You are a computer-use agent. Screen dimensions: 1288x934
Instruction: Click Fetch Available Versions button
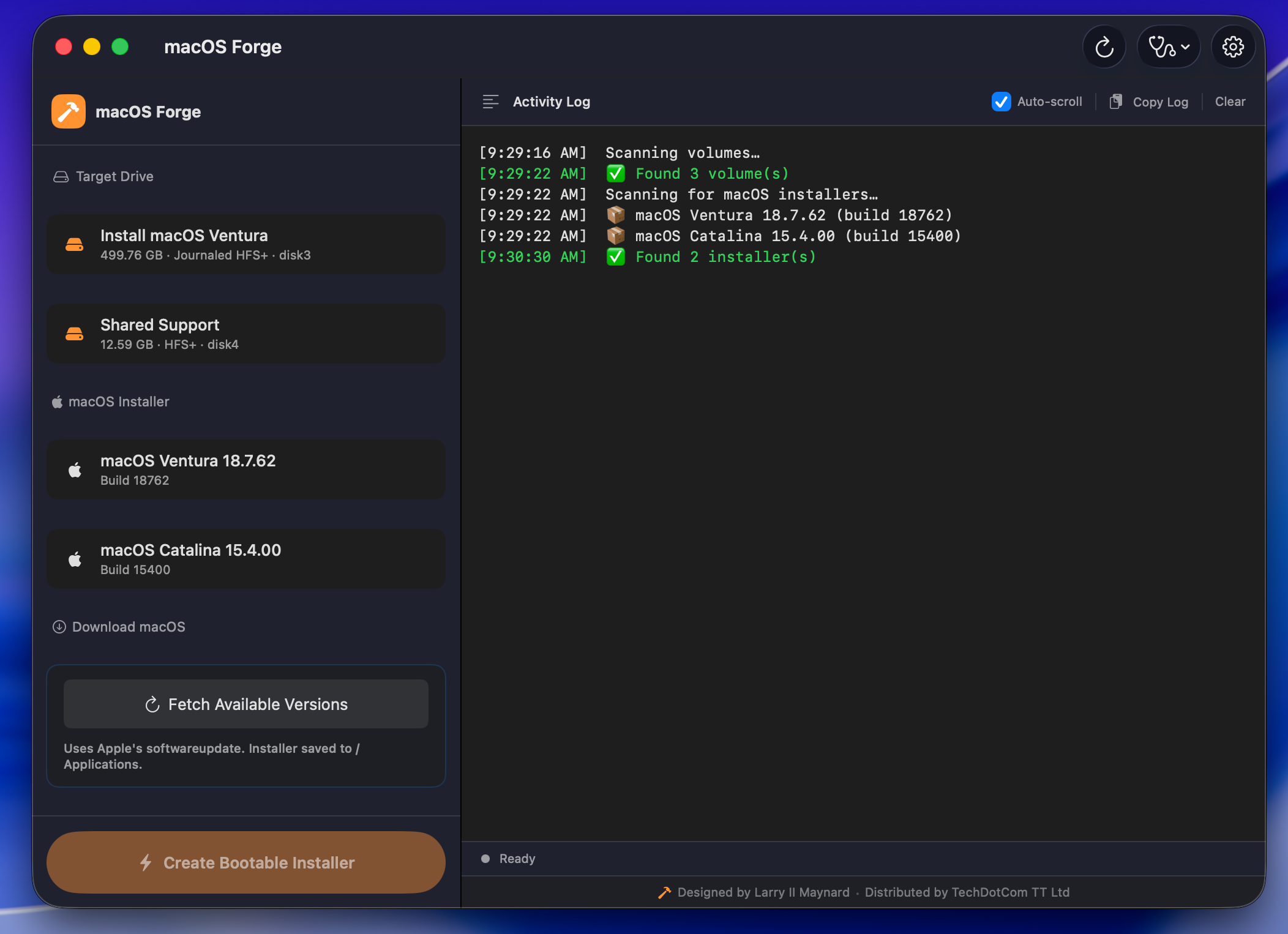(246, 704)
